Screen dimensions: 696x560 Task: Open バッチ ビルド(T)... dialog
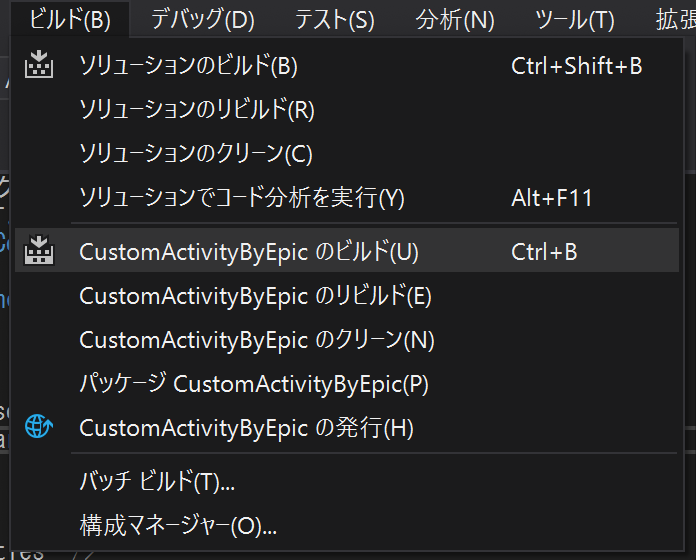347,481
